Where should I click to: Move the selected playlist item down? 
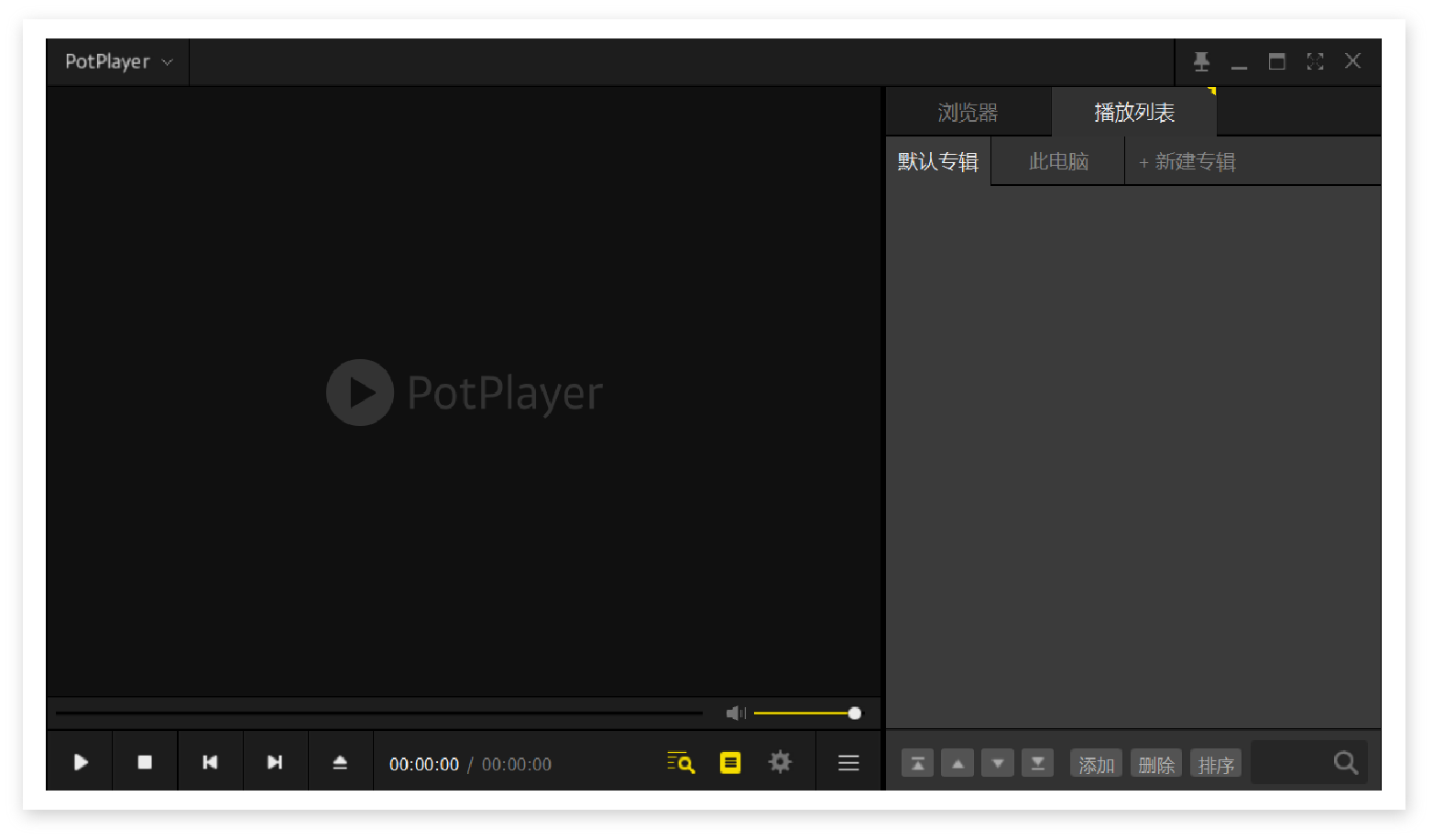[998, 763]
